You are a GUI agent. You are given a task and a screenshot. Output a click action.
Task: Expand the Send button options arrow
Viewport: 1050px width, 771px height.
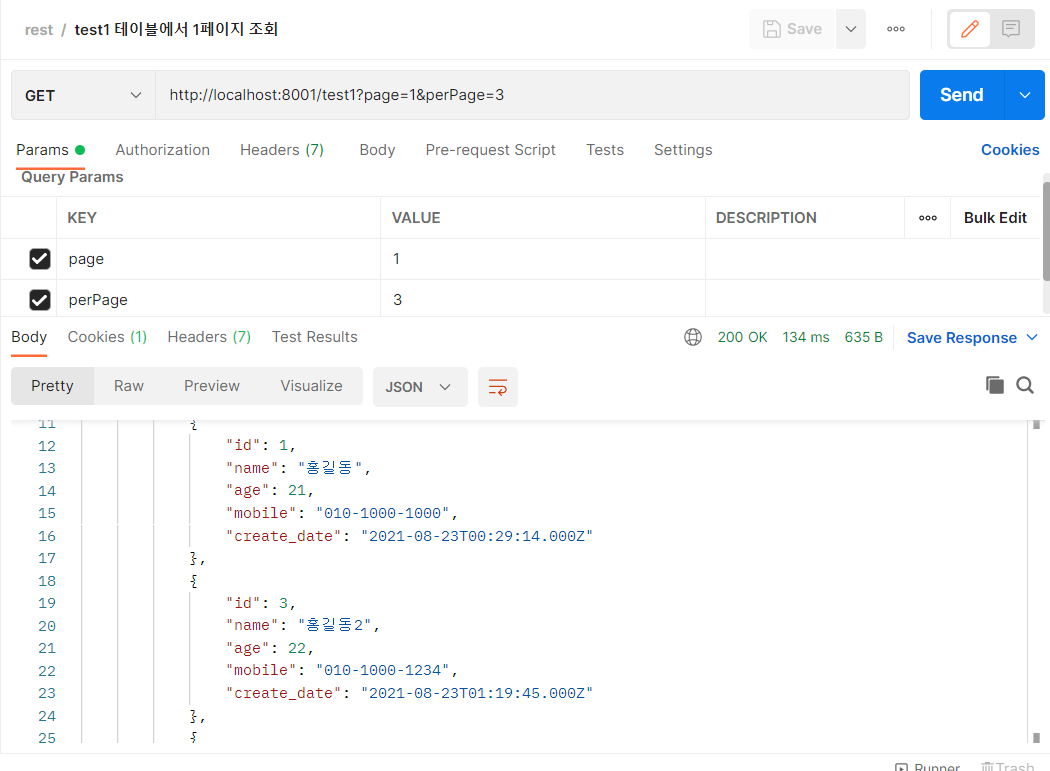click(1025, 95)
